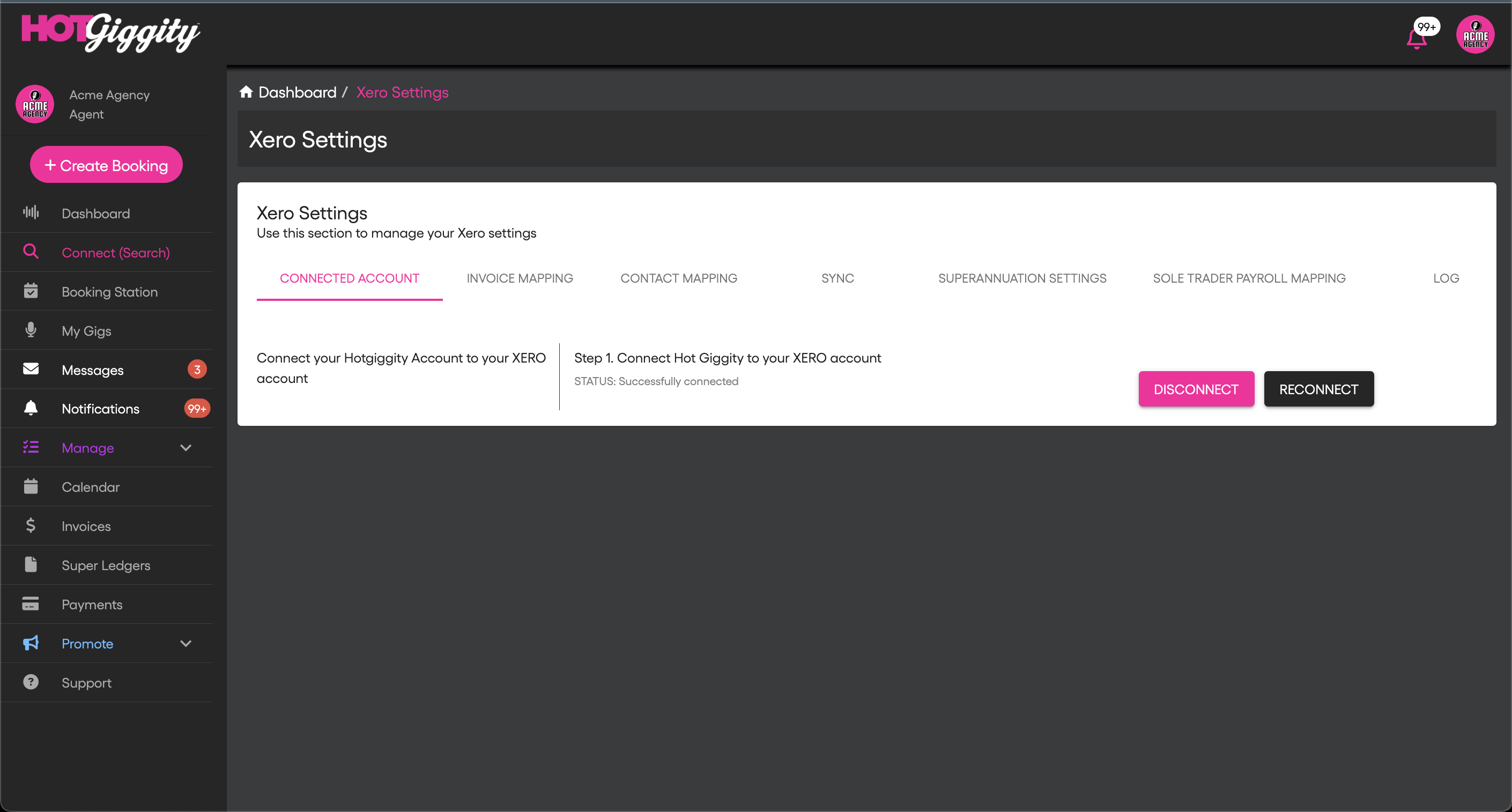Open Dashboard via the audio bars icon
1512x812 pixels.
click(x=31, y=213)
